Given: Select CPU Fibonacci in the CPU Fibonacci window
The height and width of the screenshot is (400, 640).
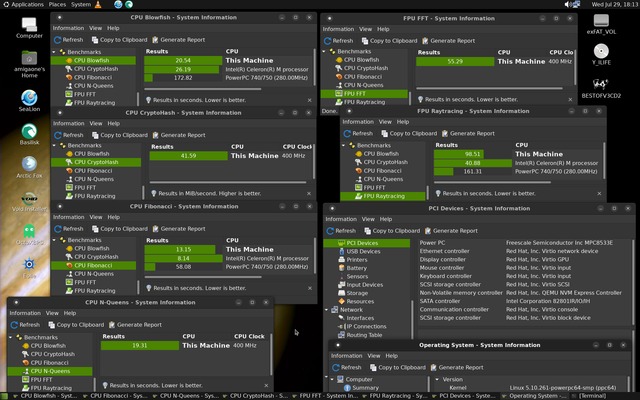Looking at the screenshot, I should tap(93, 265).
